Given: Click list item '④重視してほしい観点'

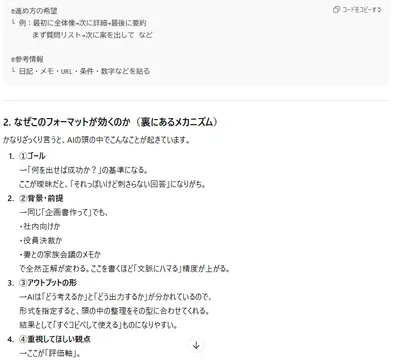Looking at the screenshot, I should [x=55, y=339].
